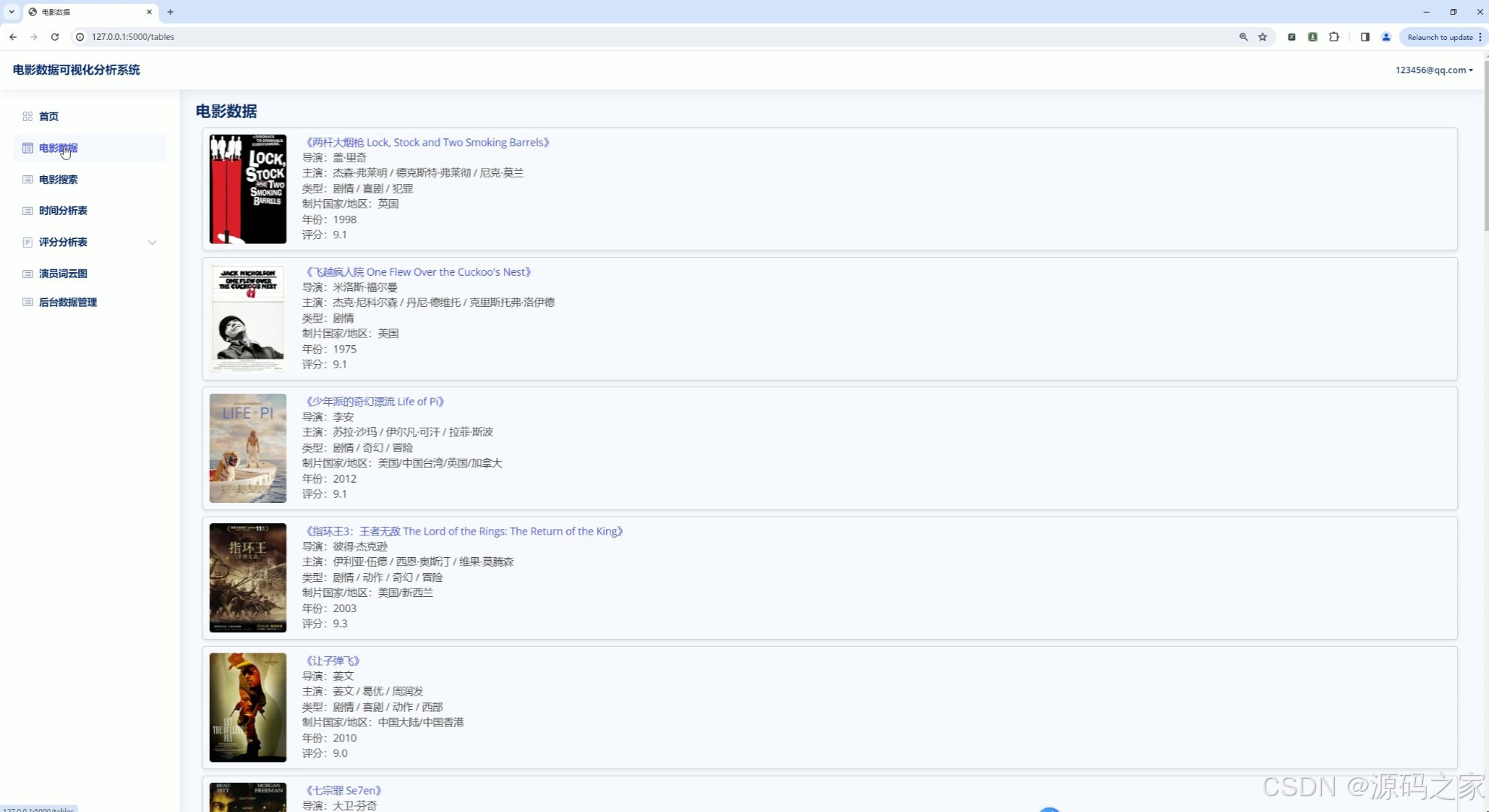Click the Lock, Stock poster thumbnail
The image size is (1489, 812).
pos(248,189)
